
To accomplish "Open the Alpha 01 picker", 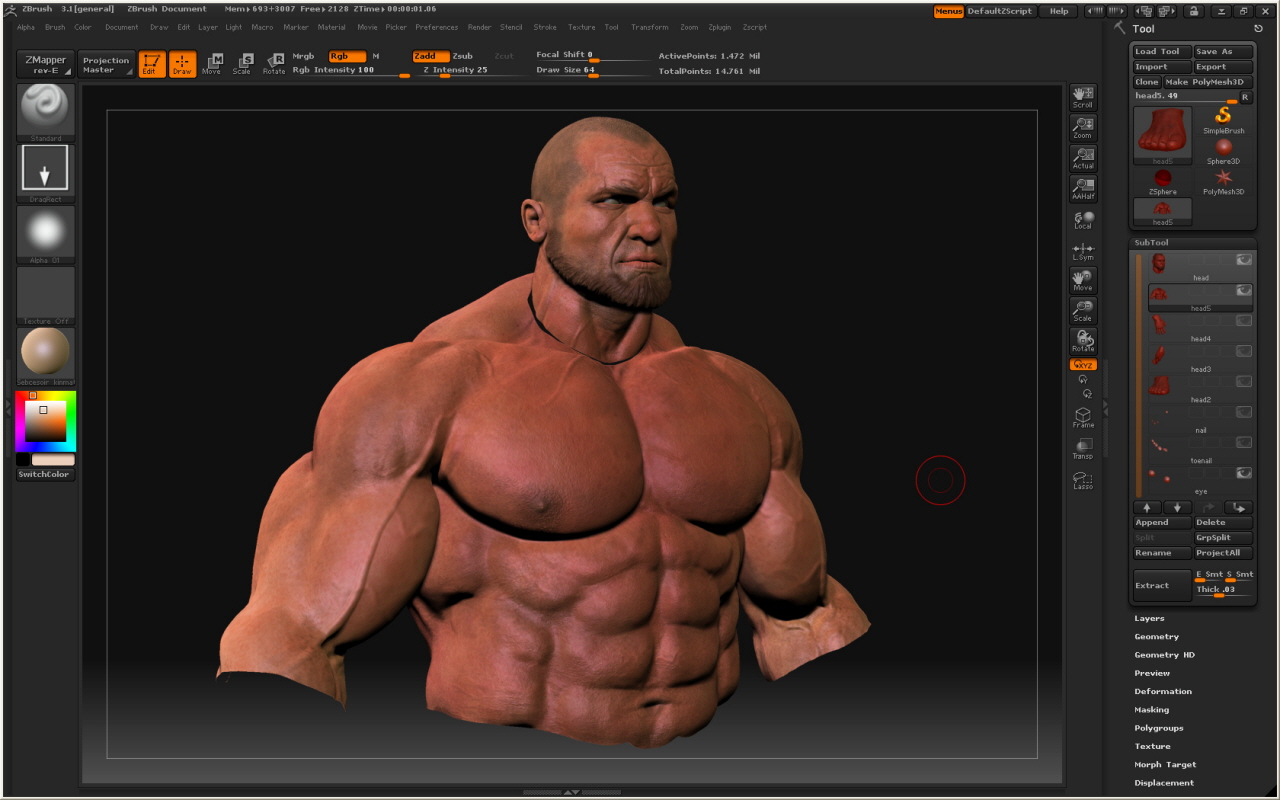I will [46, 235].
